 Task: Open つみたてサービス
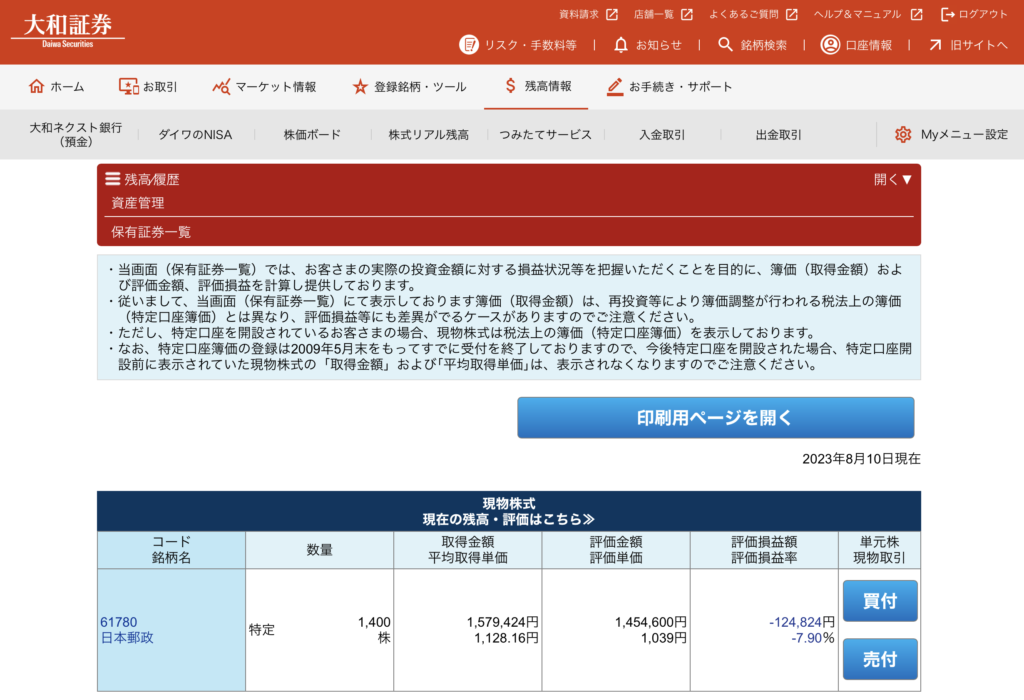[x=545, y=135]
